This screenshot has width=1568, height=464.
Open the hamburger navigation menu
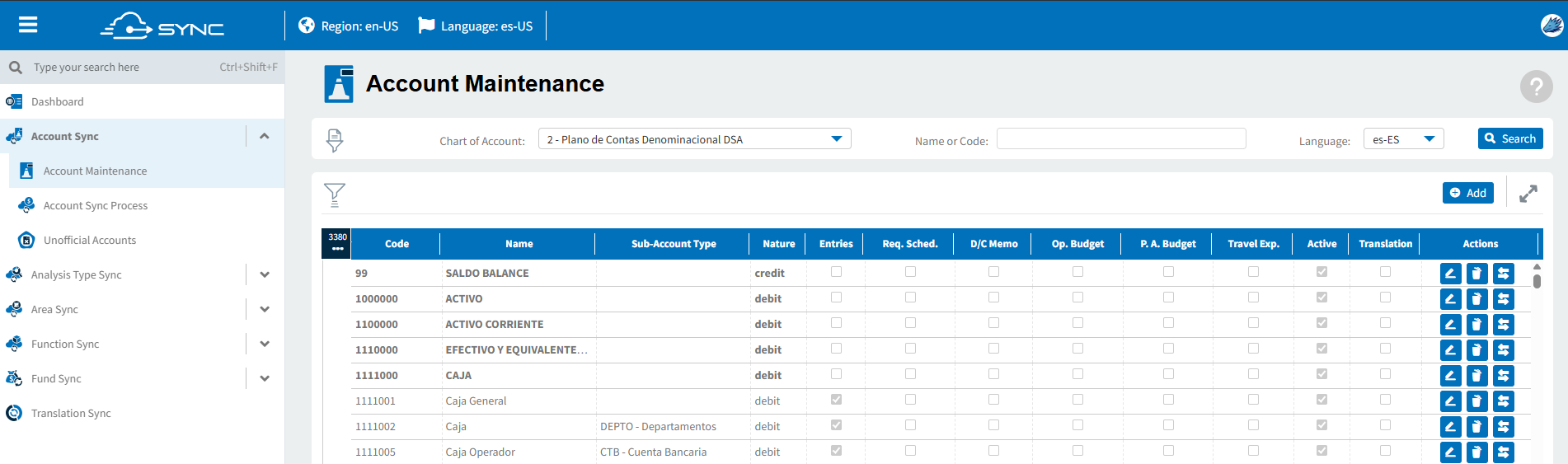point(28,25)
